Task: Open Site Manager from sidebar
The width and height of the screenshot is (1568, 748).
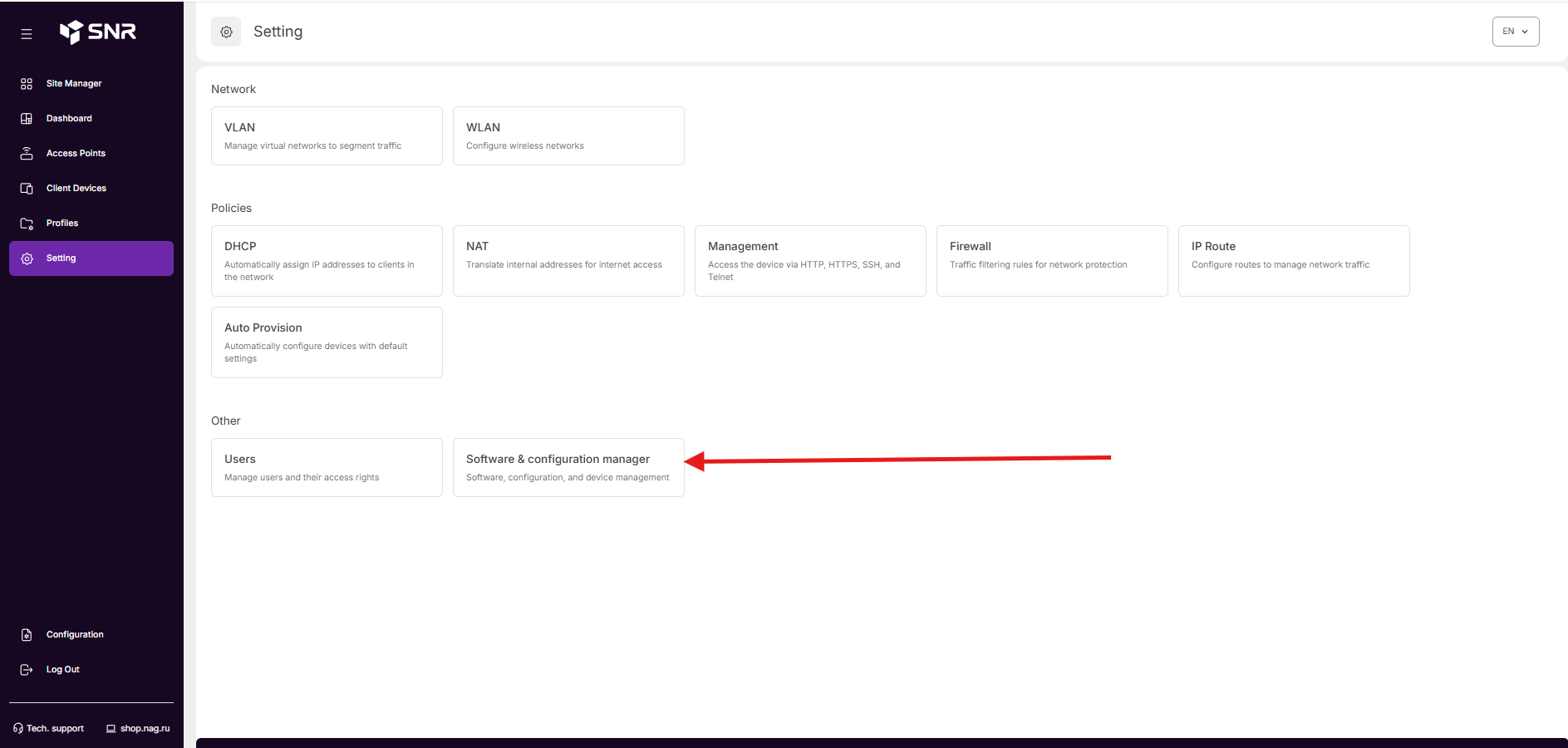Action: tap(91, 84)
